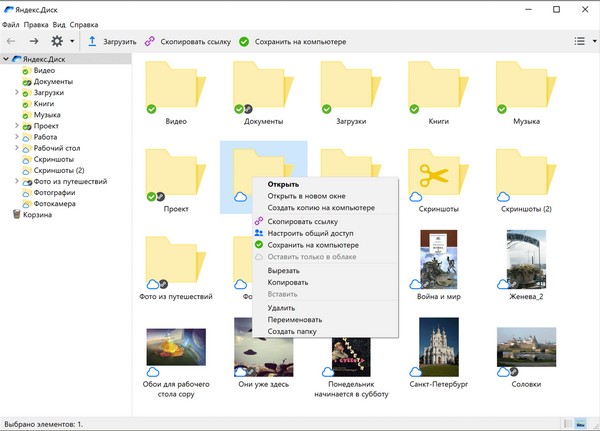The height and width of the screenshot is (431, 600).
Task: Click large icons view in status bar
Action: tap(580, 424)
